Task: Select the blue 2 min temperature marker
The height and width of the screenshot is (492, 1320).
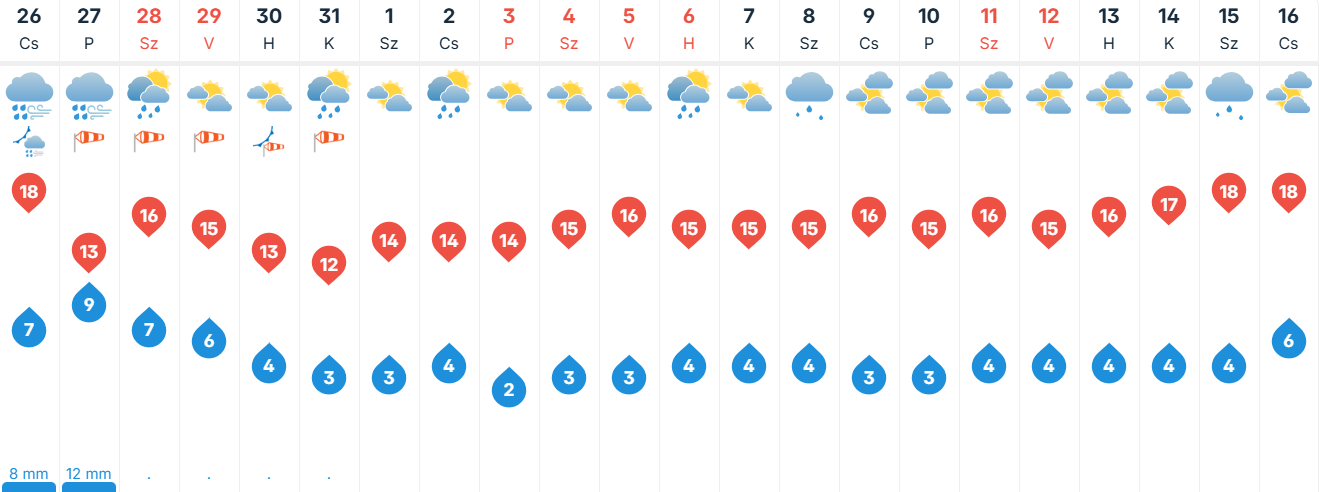Action: point(509,387)
